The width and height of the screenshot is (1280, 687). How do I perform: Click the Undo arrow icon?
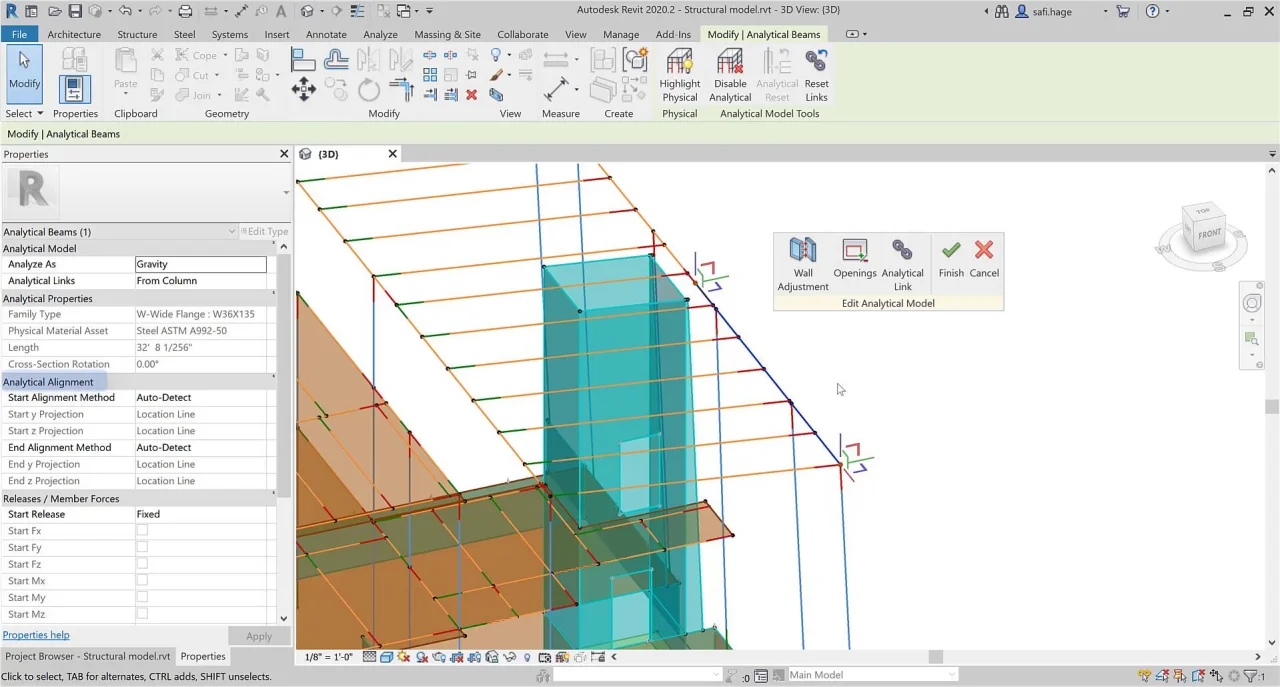pyautogui.click(x=125, y=11)
